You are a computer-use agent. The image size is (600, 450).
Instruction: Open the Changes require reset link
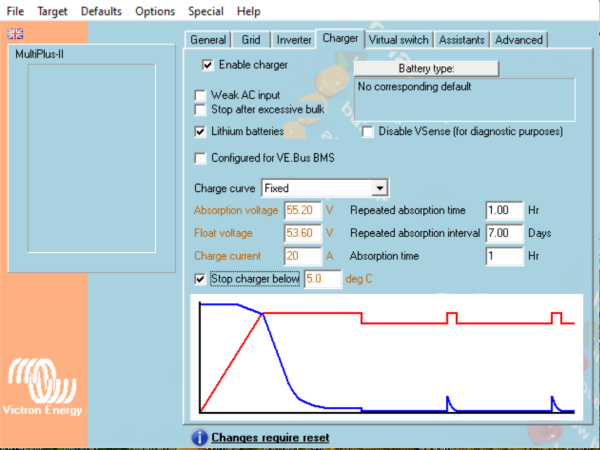(x=270, y=437)
